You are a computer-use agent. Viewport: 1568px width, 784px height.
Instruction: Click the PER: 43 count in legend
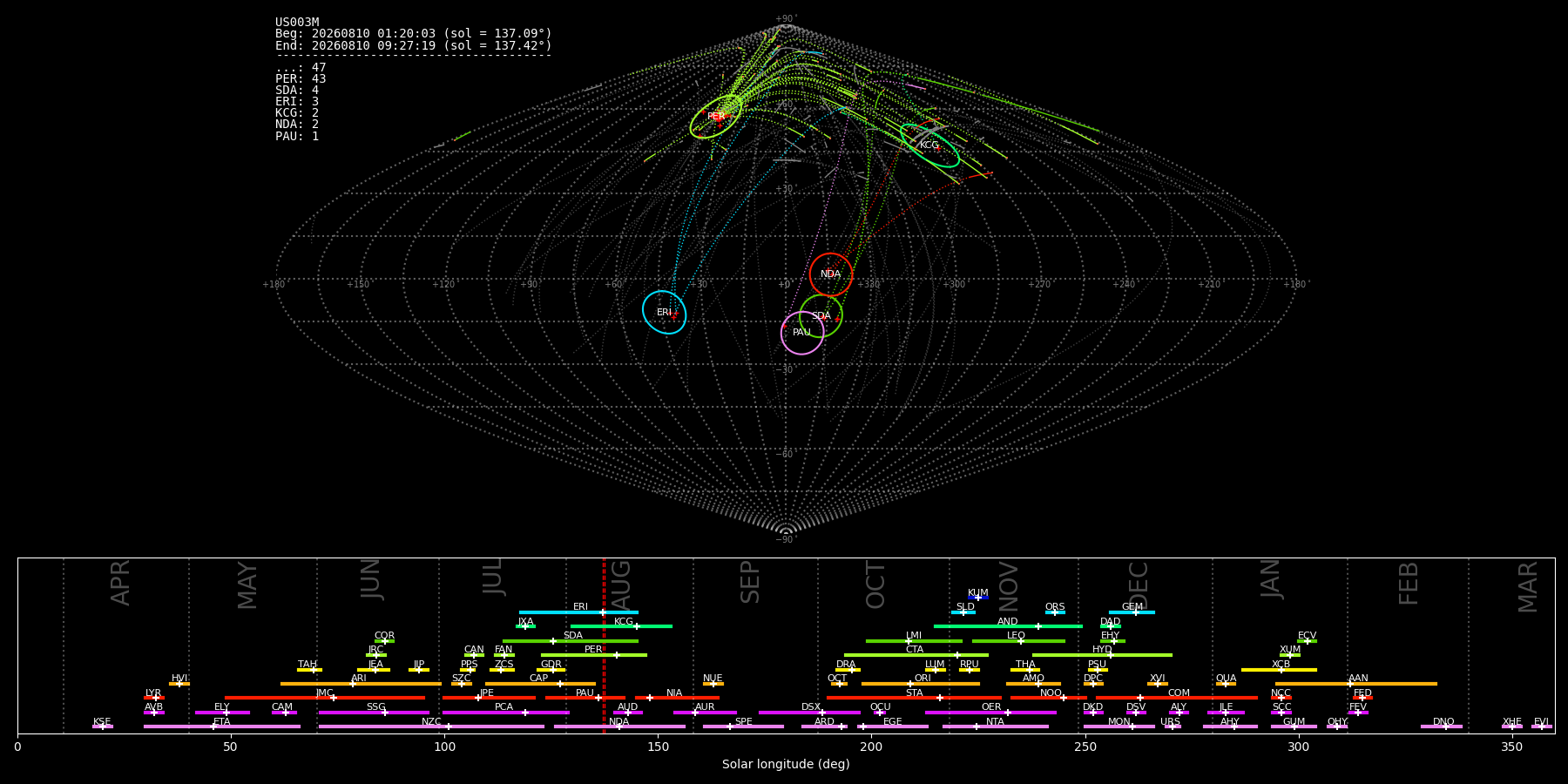coord(301,79)
